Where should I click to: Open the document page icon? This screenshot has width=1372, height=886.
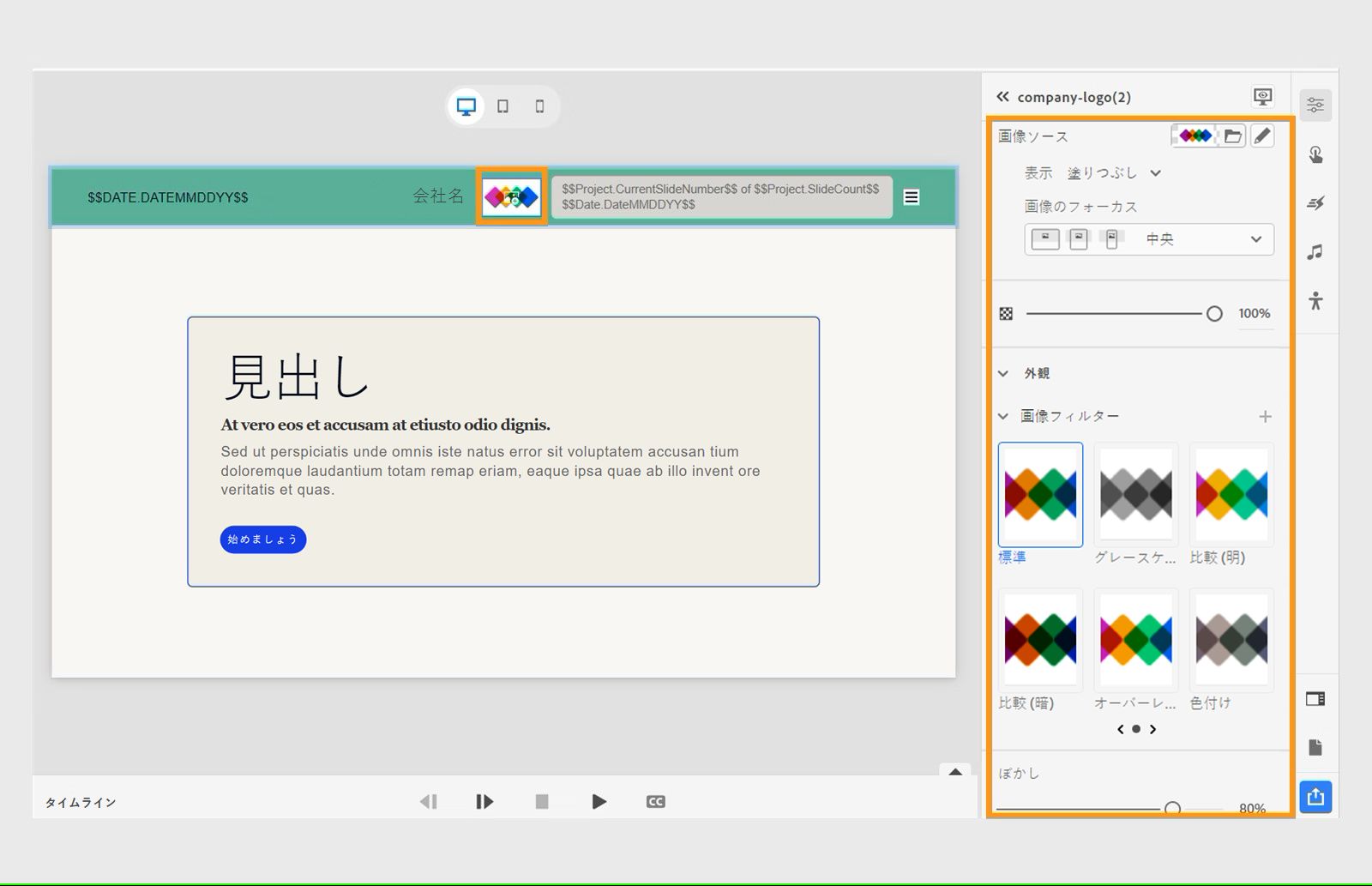pyautogui.click(x=1315, y=748)
